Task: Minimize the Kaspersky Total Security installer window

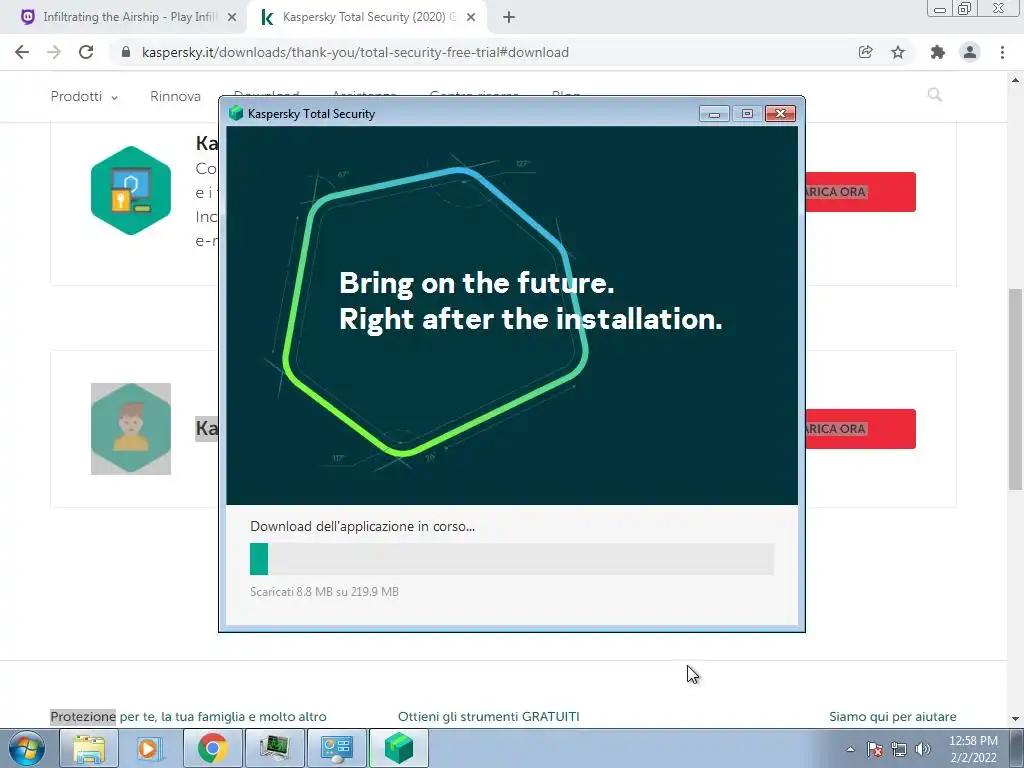Action: [714, 114]
